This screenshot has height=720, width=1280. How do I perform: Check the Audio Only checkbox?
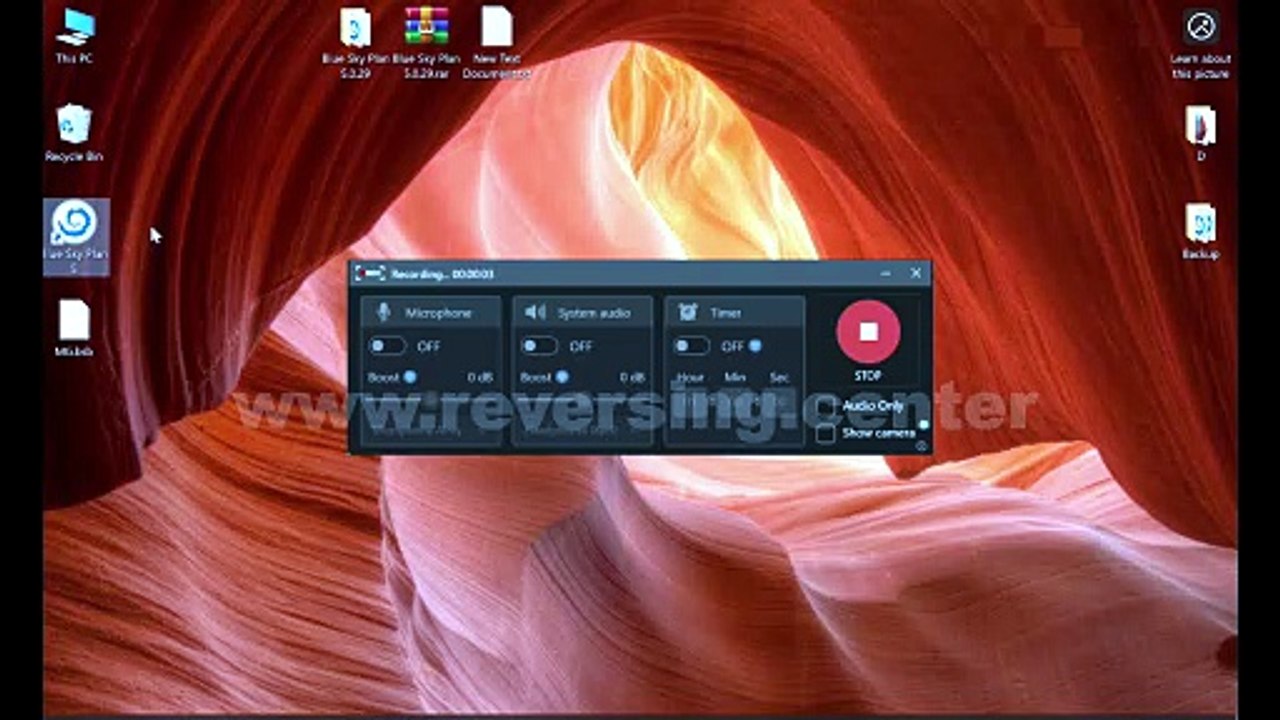(826, 407)
